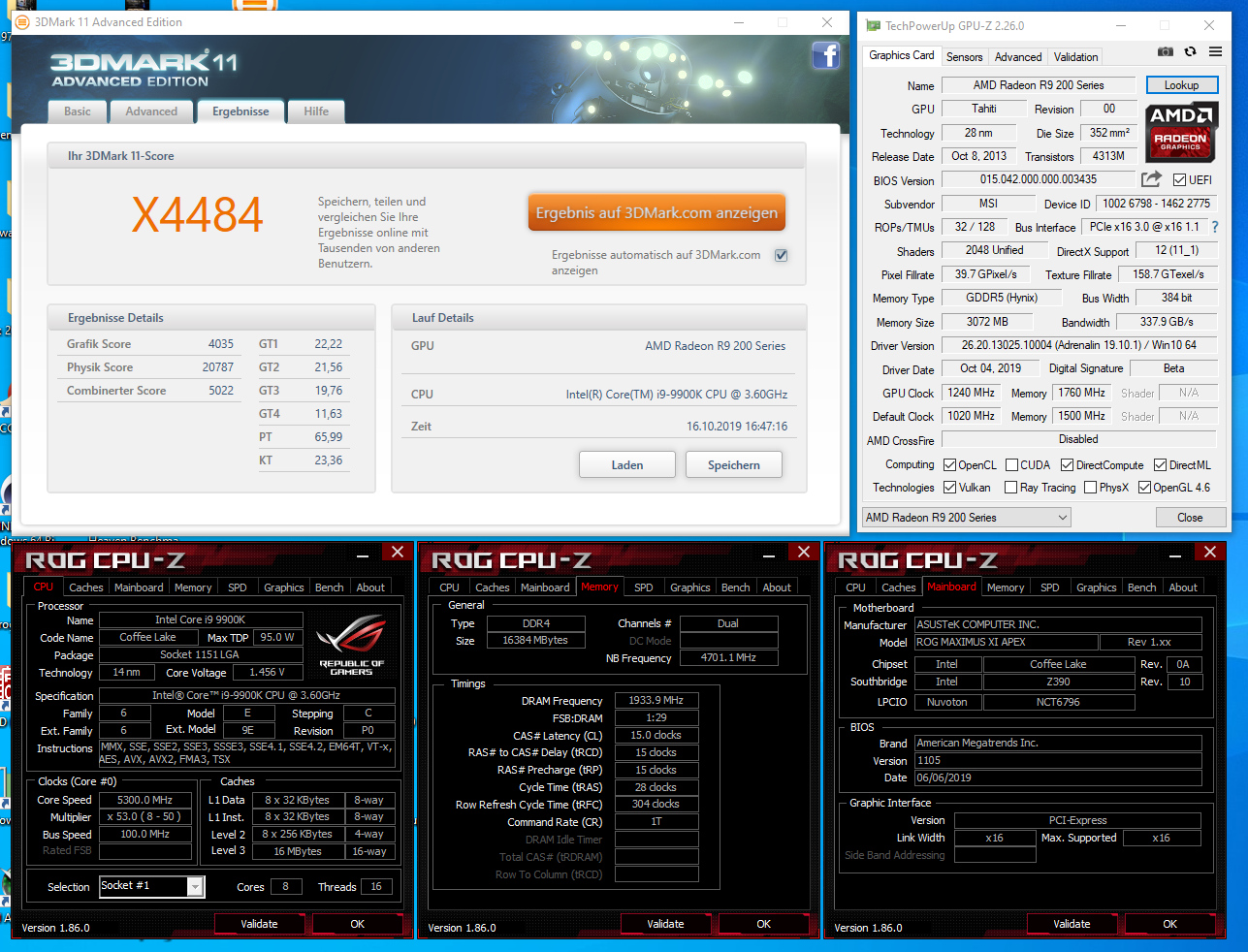The image size is (1248, 952).
Task: Toggle the PhysX checkbox
Action: tap(1090, 488)
